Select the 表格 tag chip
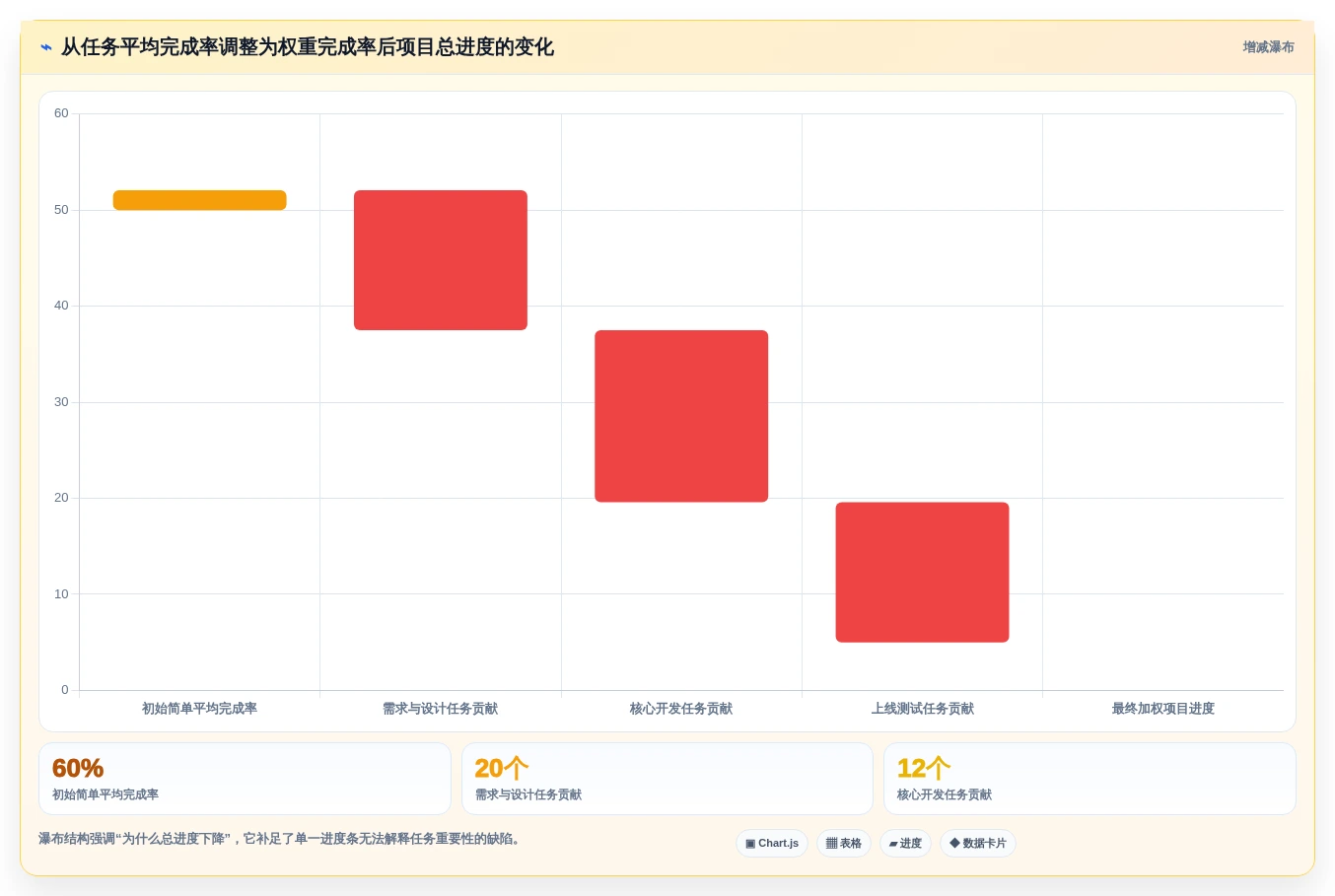Viewport: 1335px width, 896px height. pyautogui.click(x=844, y=844)
